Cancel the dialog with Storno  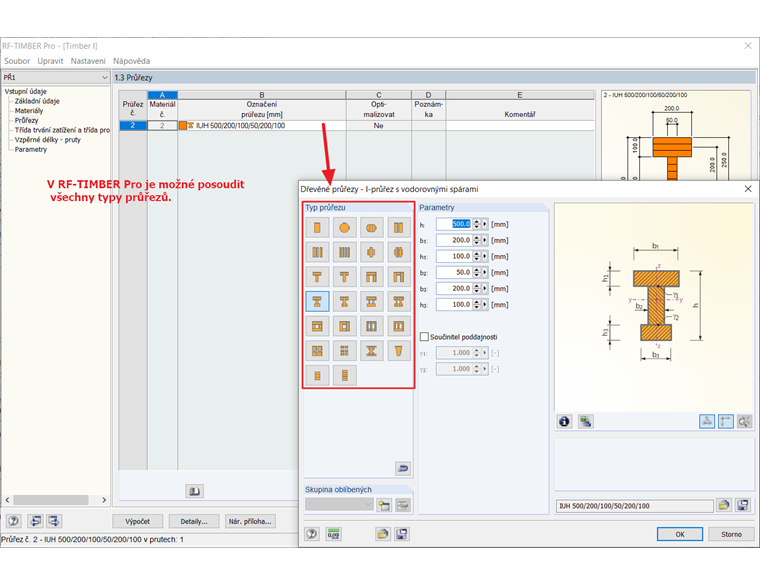731,534
